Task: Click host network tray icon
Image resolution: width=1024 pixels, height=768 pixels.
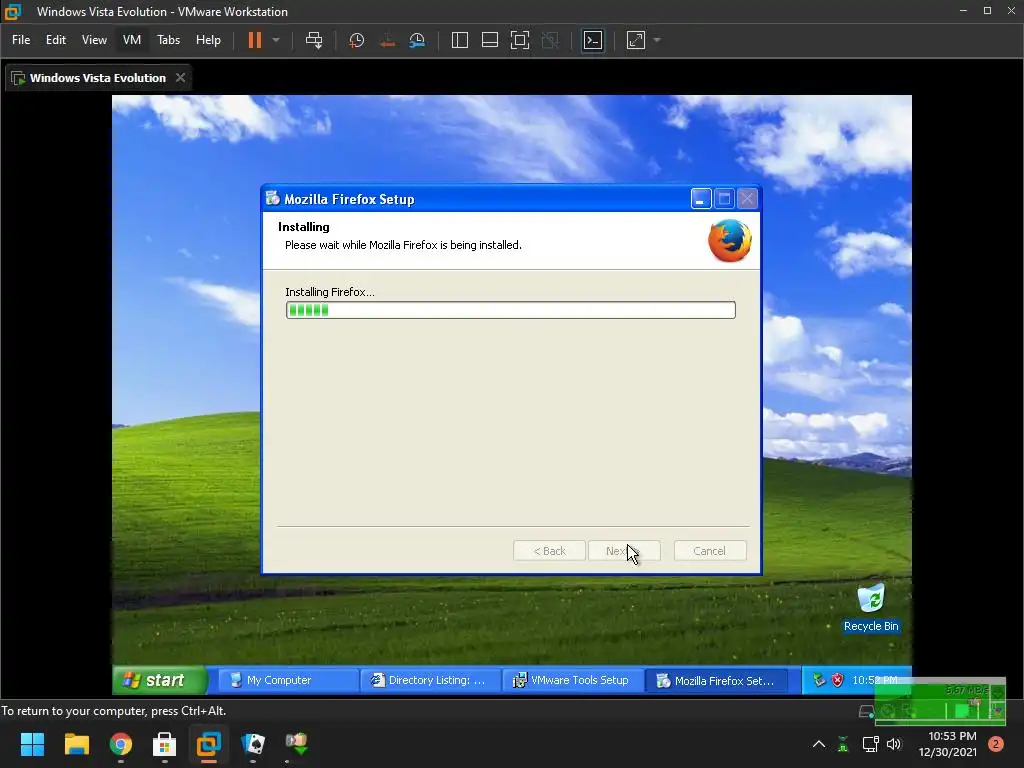Action: [870, 744]
